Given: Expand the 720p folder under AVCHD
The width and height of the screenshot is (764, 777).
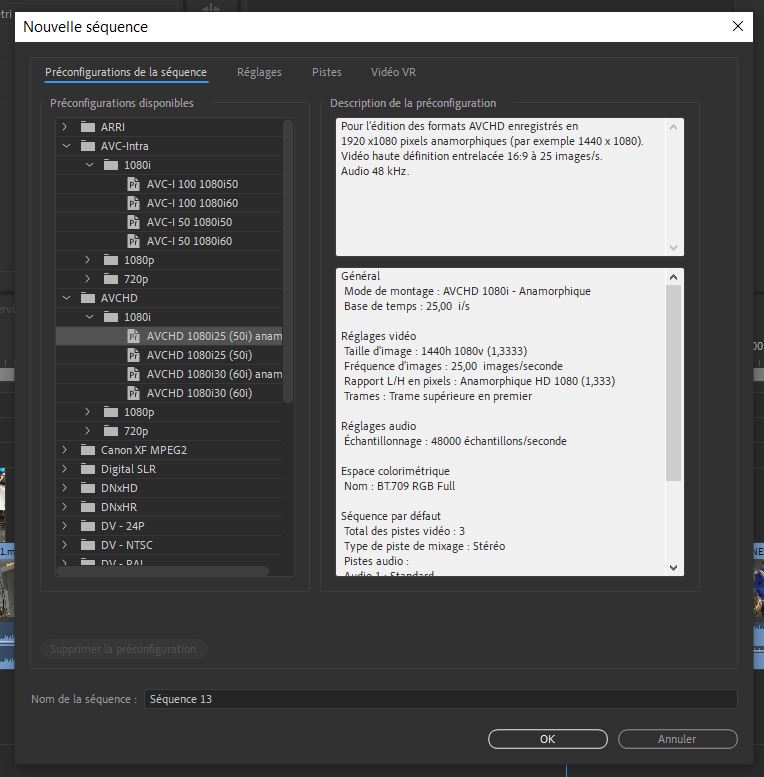Looking at the screenshot, I should (88, 431).
